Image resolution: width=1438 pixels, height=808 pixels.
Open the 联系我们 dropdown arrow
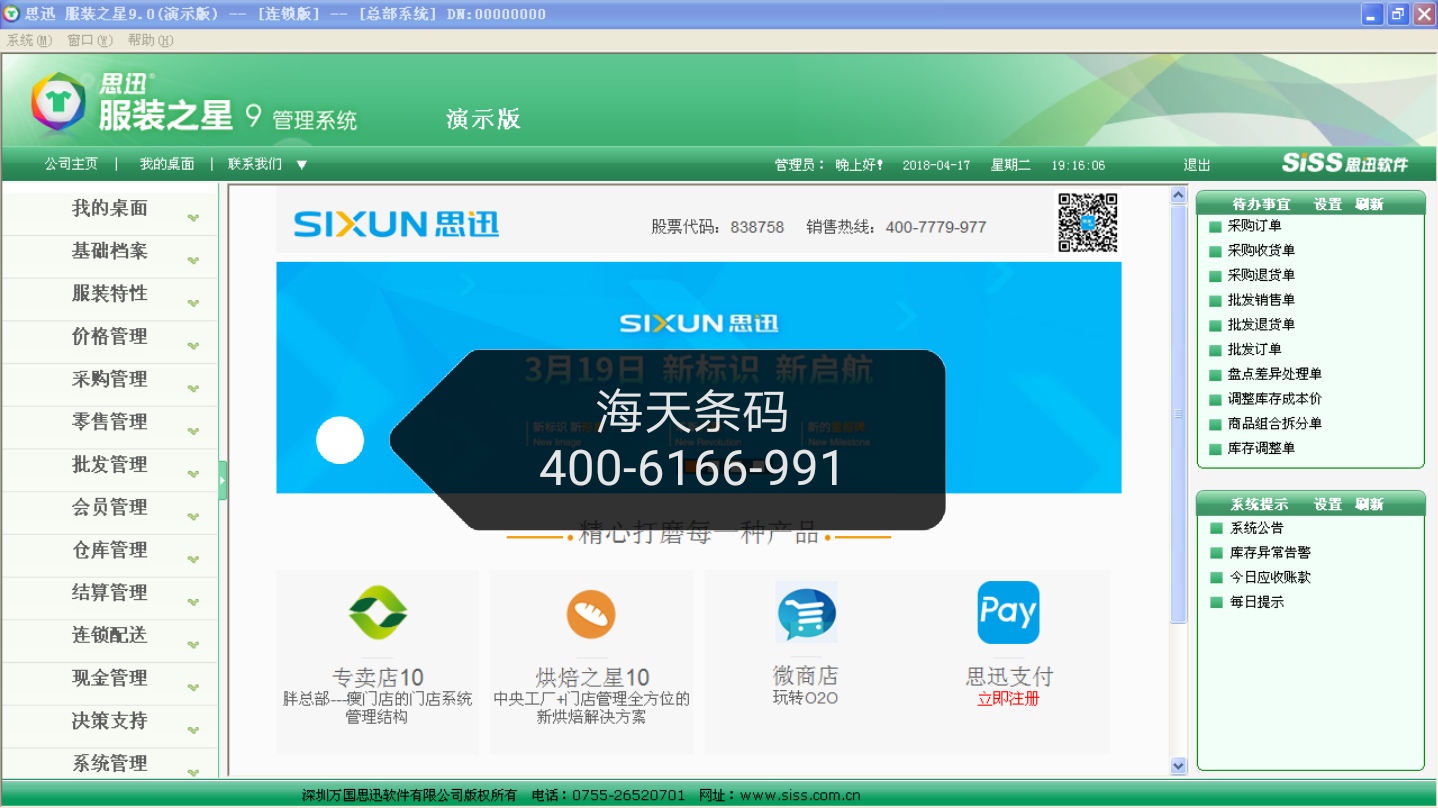click(x=302, y=165)
